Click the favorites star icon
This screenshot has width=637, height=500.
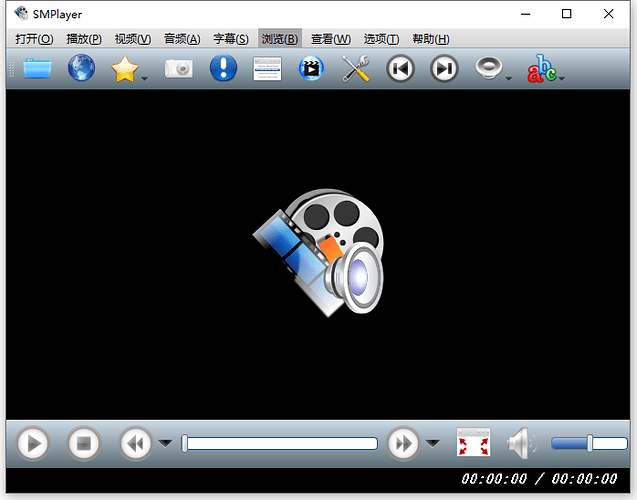124,69
